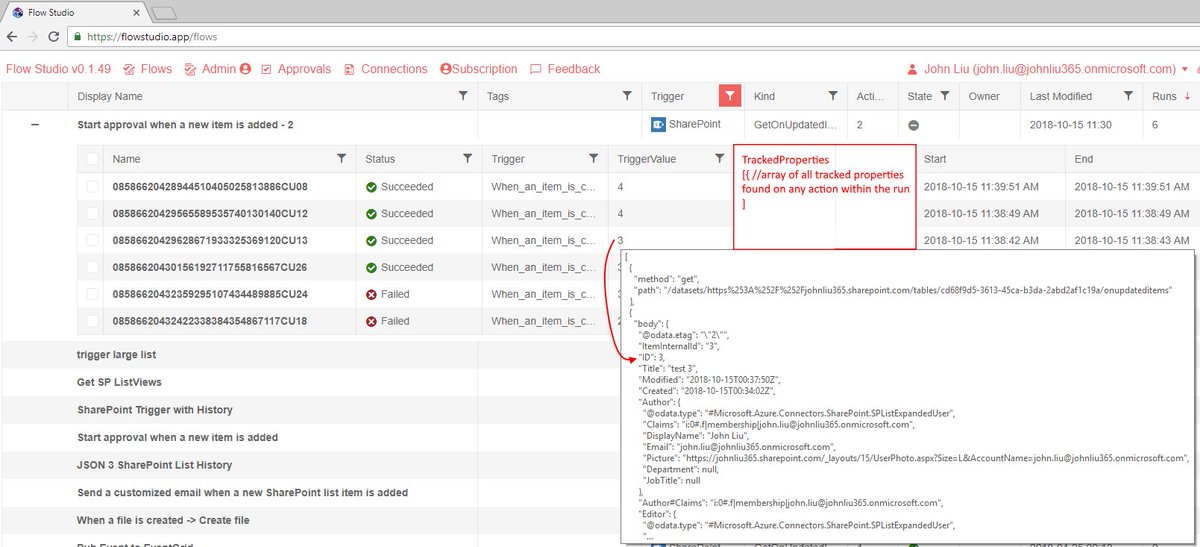Select the 'Get SP ListViews' flow
This screenshot has width=1200, height=547.
[x=119, y=382]
